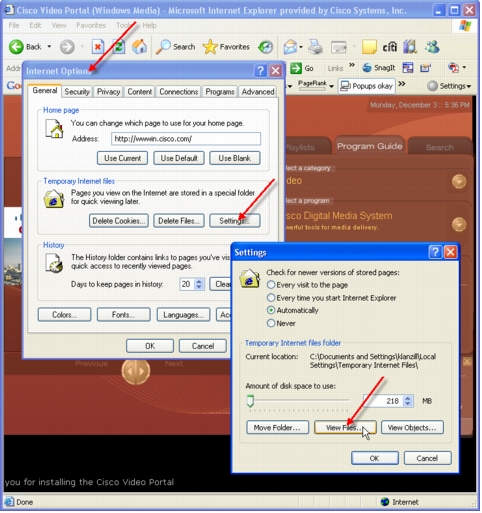Click the Move Folder button

[x=277, y=428]
